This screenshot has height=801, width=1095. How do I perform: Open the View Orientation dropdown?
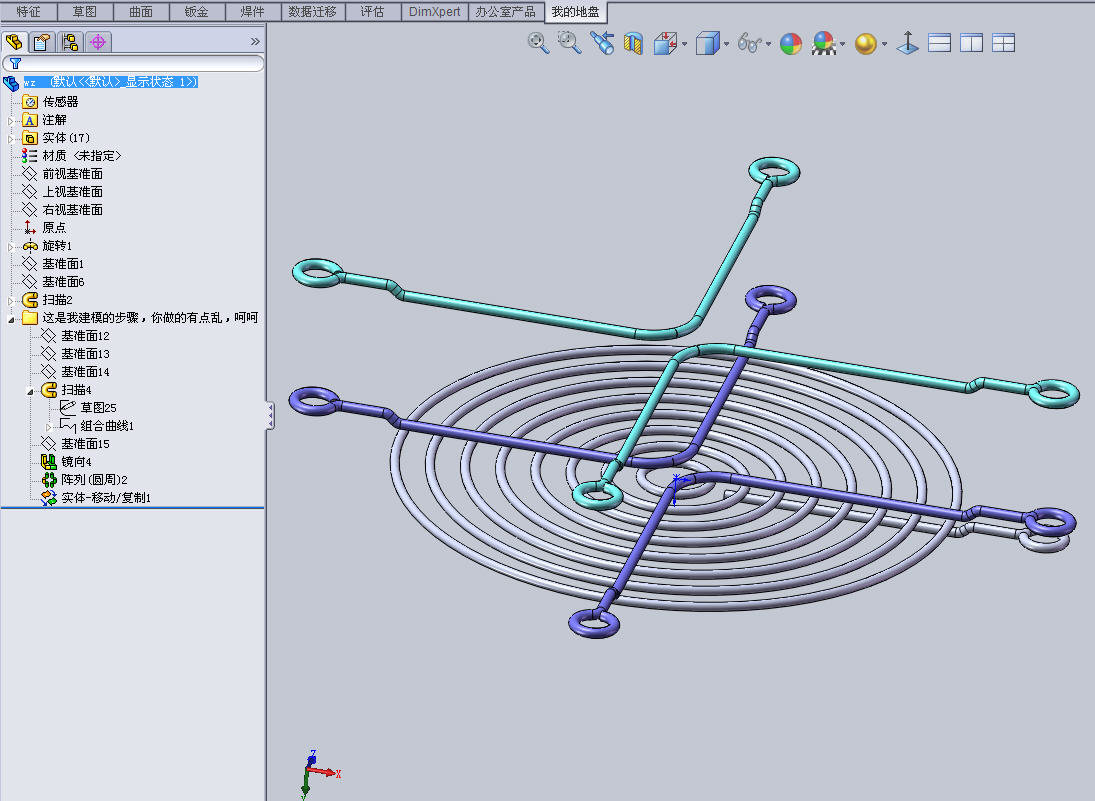click(x=667, y=43)
